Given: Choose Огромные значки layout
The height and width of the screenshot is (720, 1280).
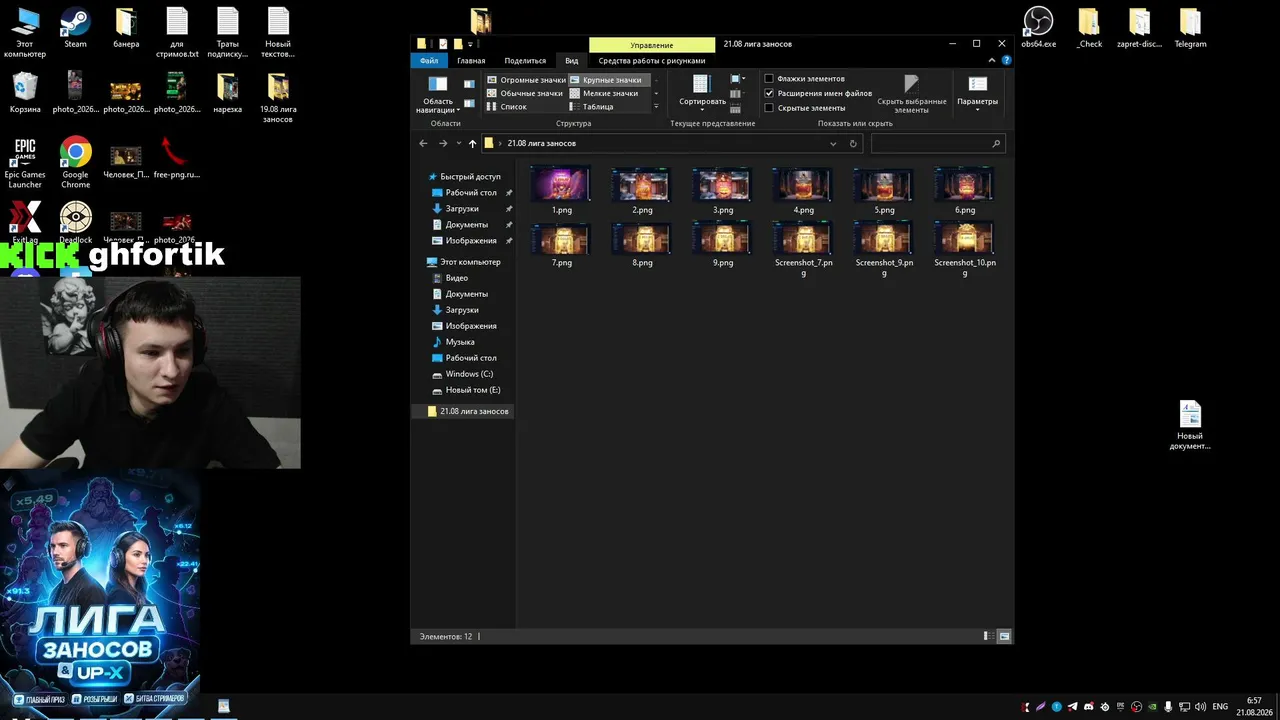Looking at the screenshot, I should click(526, 79).
